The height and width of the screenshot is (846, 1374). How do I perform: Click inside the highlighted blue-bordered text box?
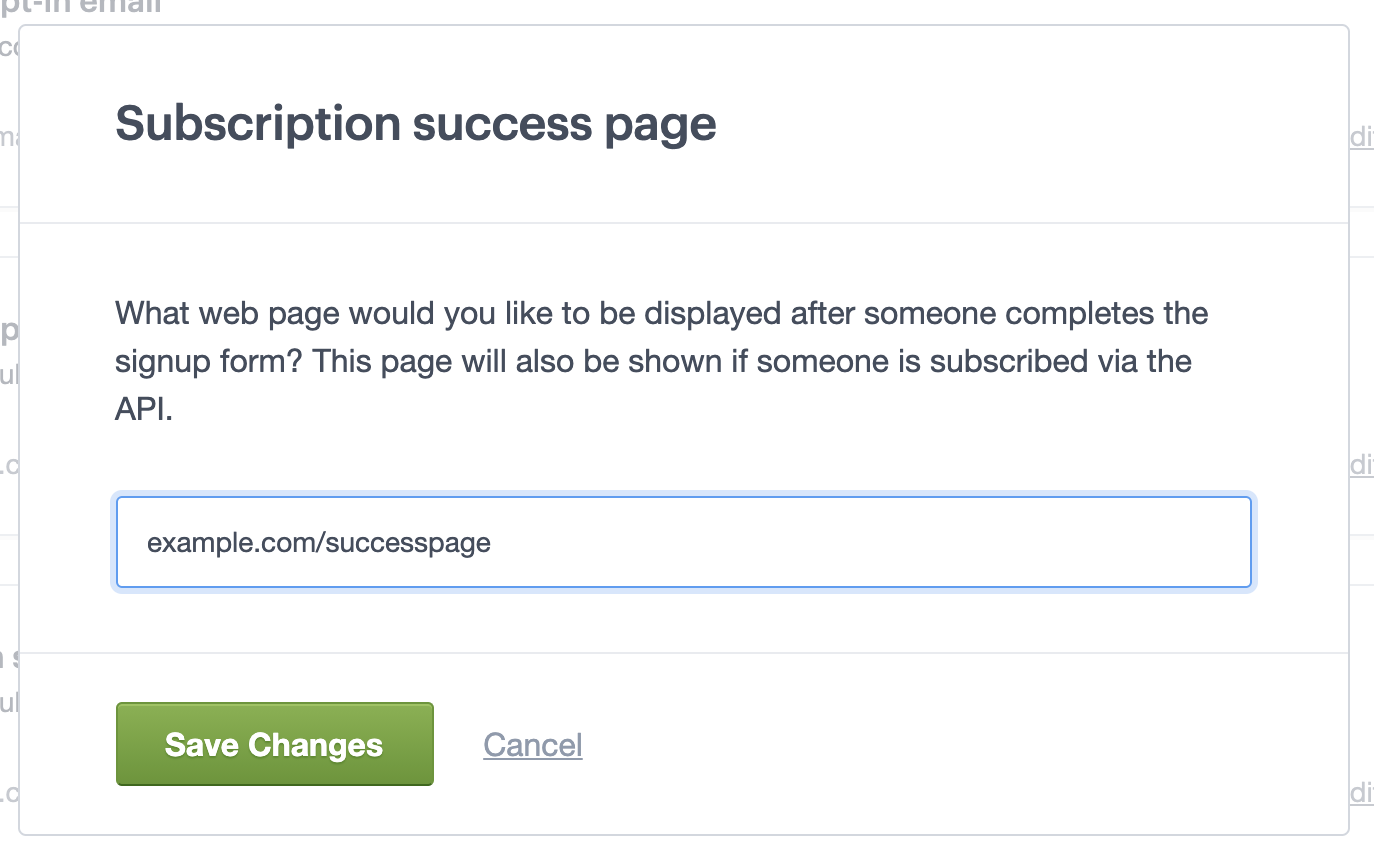(x=683, y=542)
